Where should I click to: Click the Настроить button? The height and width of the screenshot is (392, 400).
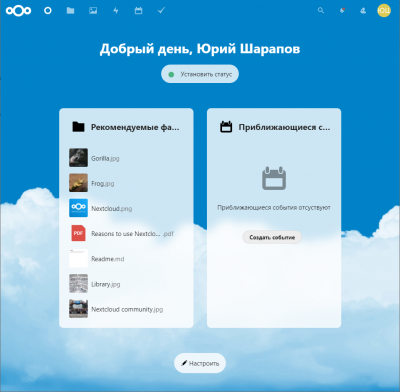coord(200,363)
